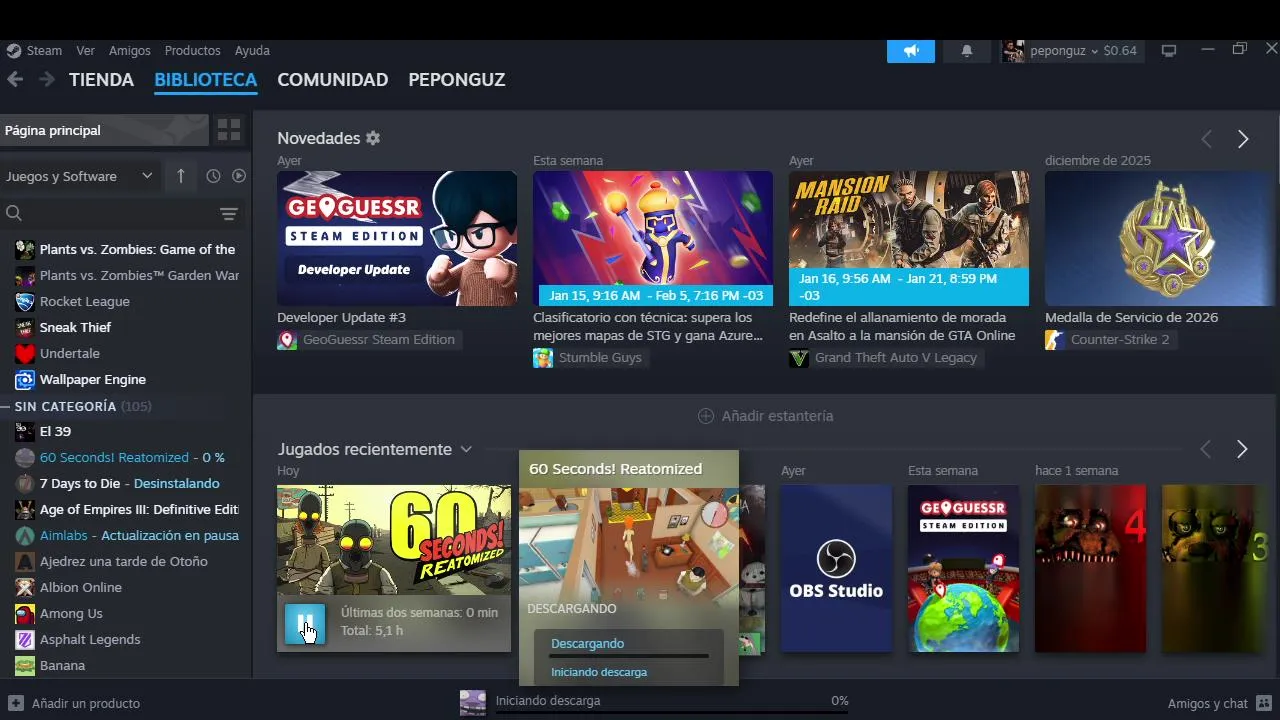Go forward with the right arrow

[46, 79]
